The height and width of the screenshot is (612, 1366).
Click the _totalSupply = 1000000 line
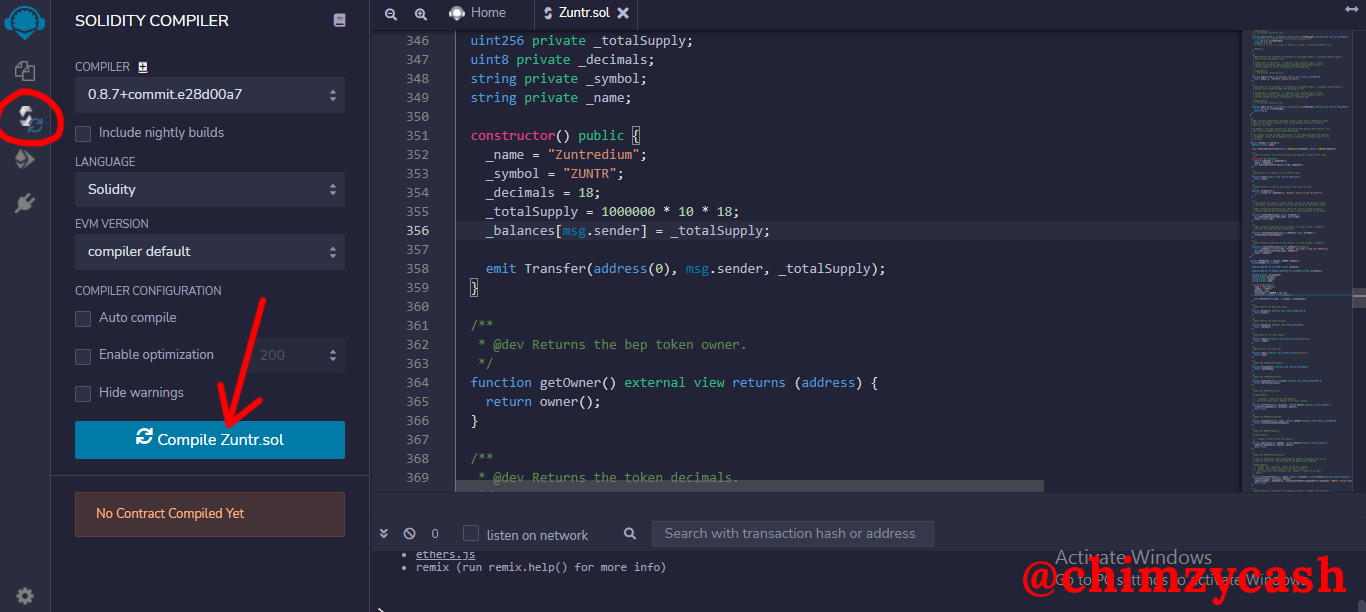[x=612, y=212]
